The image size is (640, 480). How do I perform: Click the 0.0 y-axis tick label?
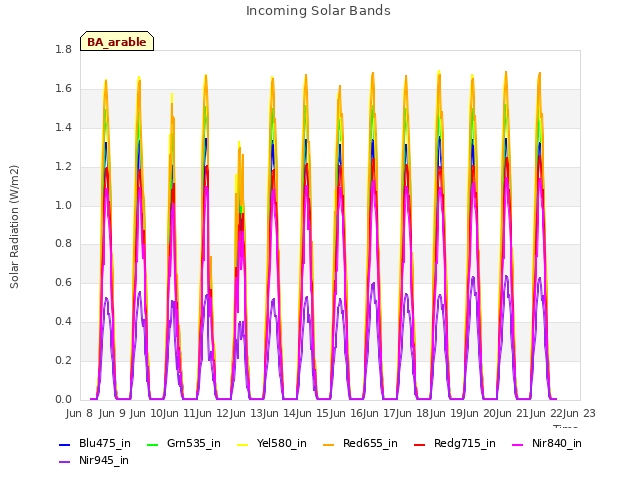(x=63, y=399)
